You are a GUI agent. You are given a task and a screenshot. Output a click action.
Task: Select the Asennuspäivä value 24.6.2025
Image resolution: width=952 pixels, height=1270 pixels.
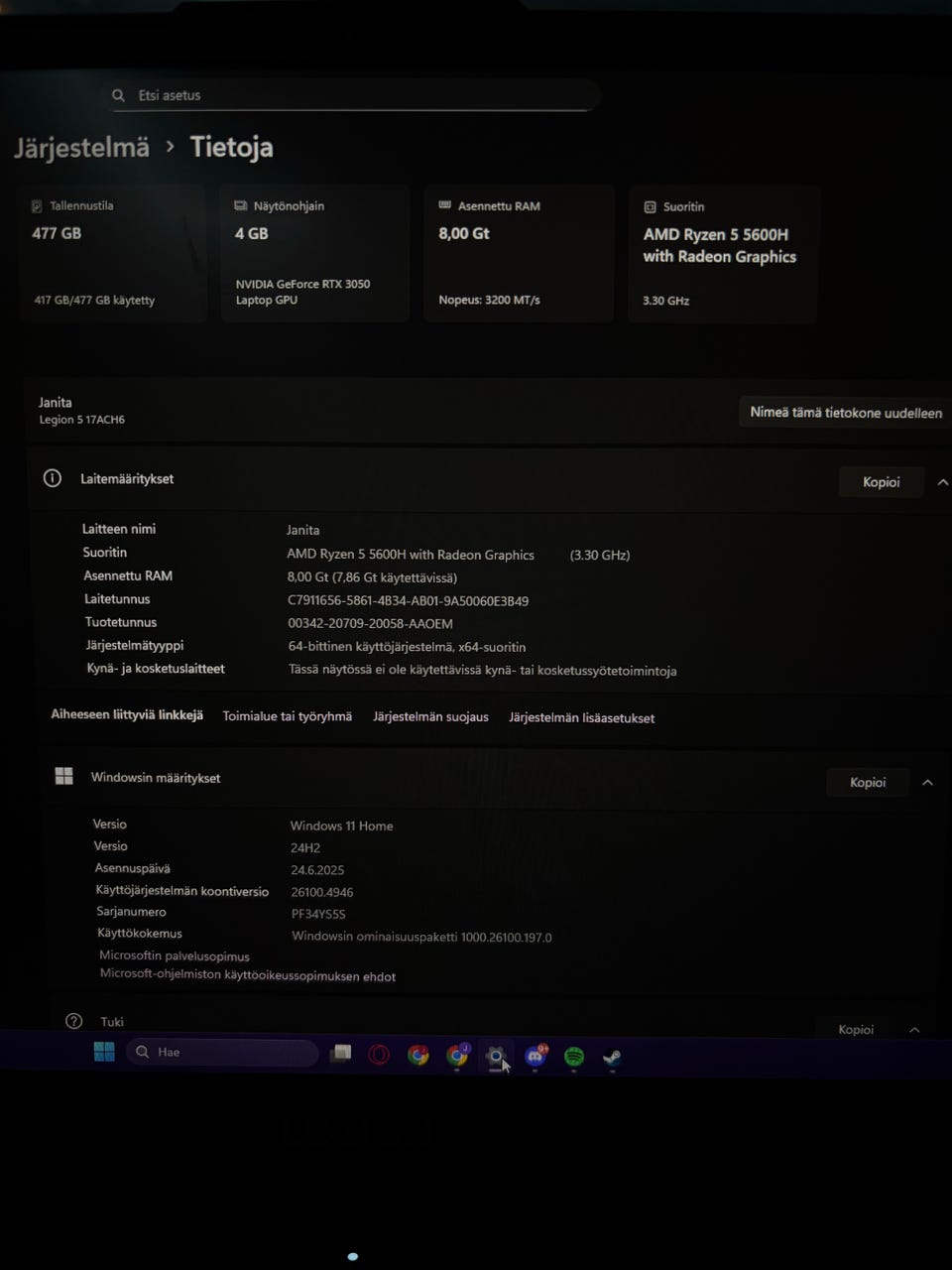[317, 870]
